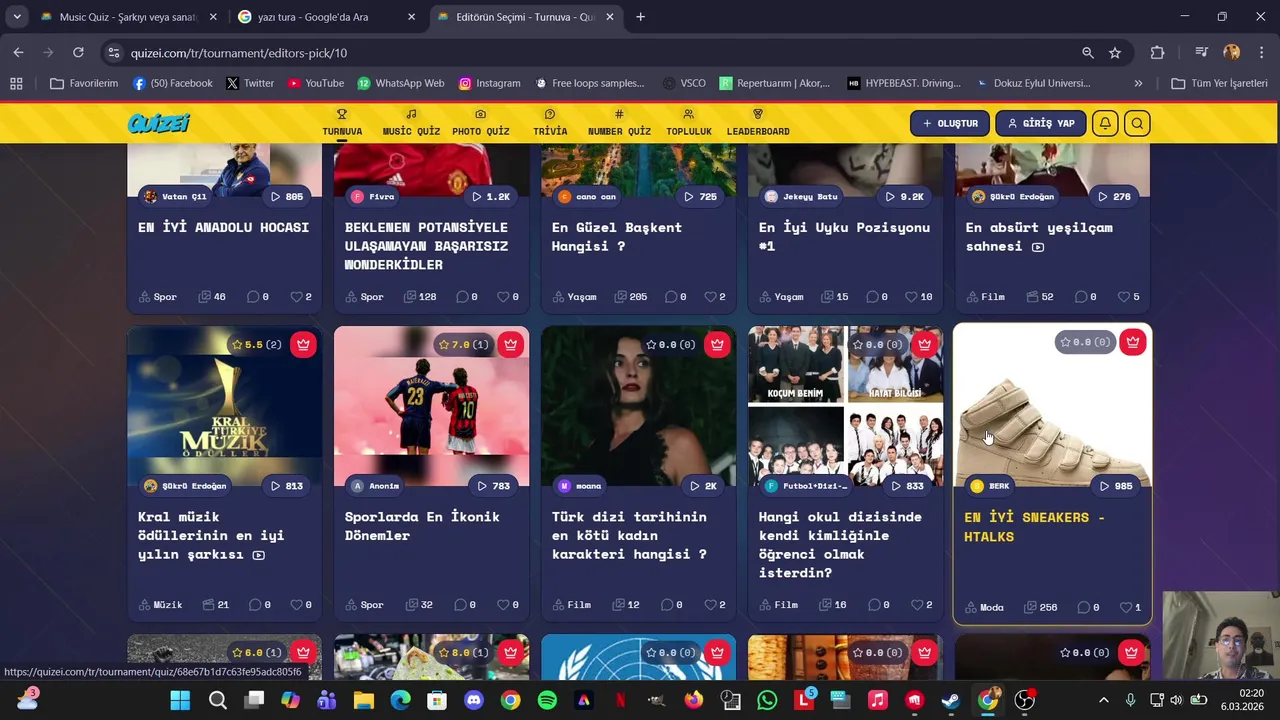
Task: Open the site search magnifier icon
Action: pos(1137,123)
